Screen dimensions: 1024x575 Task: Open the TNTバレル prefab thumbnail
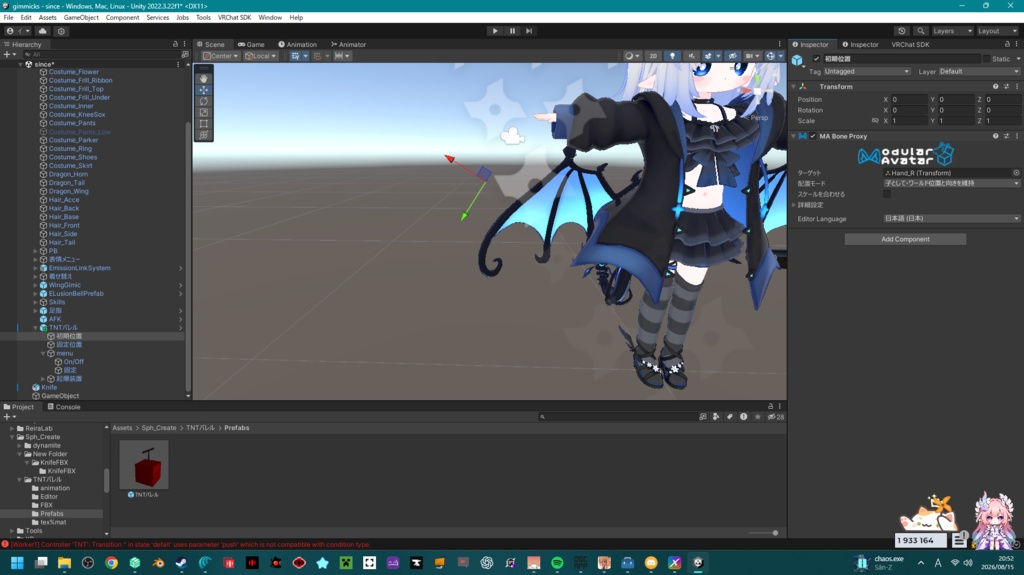[144, 465]
